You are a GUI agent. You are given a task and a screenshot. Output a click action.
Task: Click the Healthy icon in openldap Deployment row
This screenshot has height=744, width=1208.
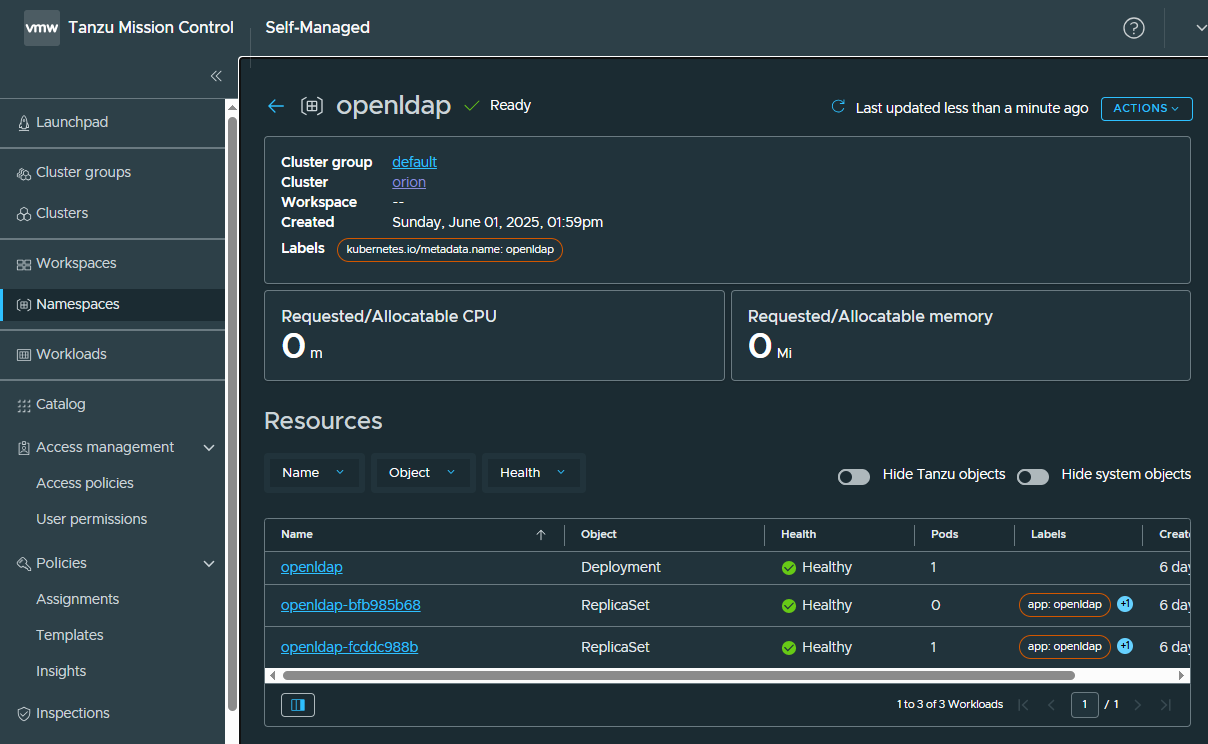[788, 568]
